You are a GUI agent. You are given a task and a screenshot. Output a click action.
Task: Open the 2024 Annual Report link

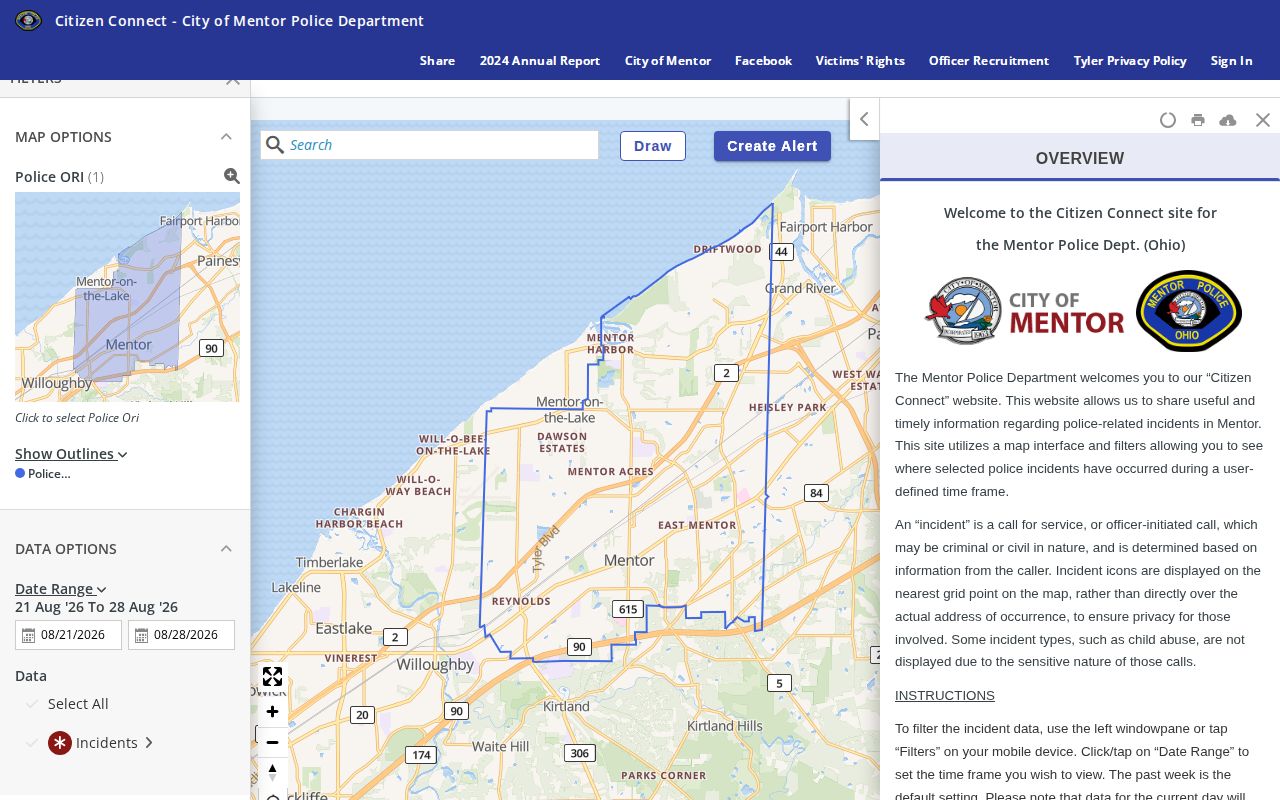click(x=540, y=61)
